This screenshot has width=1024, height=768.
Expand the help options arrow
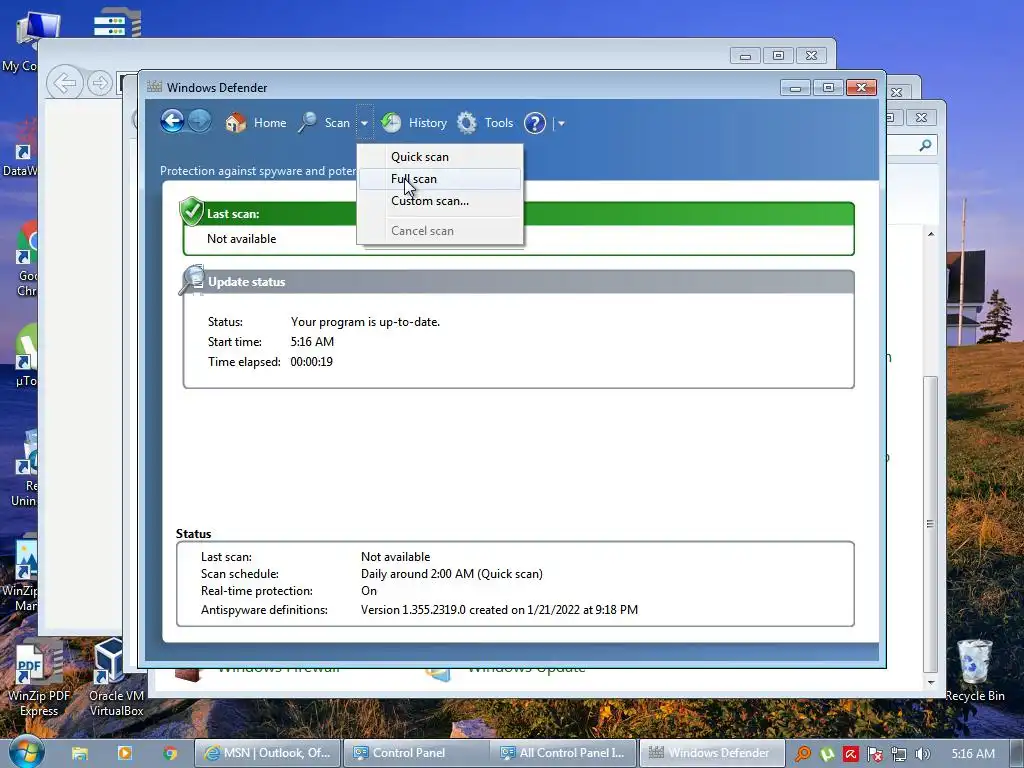click(561, 123)
